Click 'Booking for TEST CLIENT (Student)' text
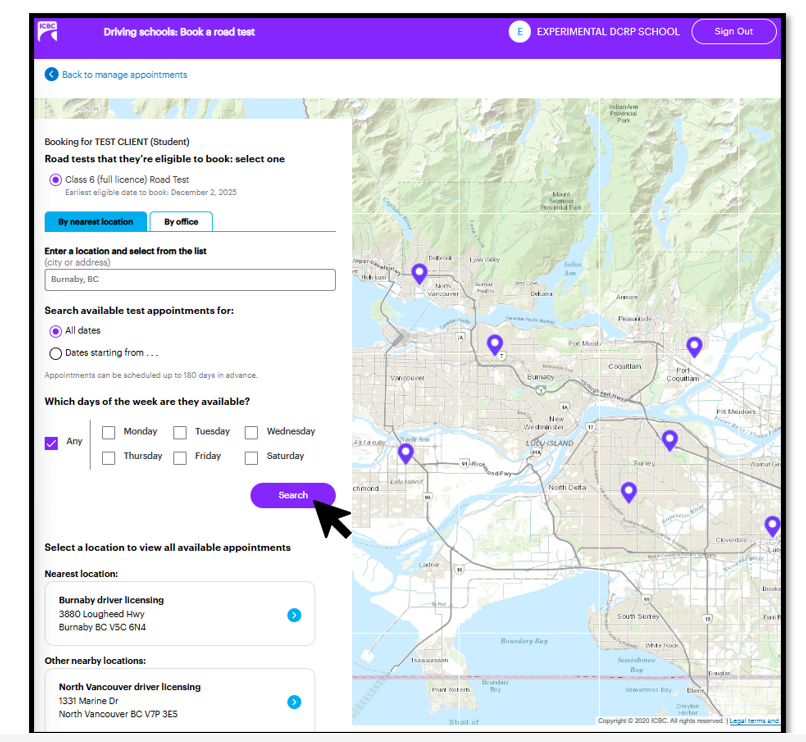Image resolution: width=806 pixels, height=742 pixels. 117,141
